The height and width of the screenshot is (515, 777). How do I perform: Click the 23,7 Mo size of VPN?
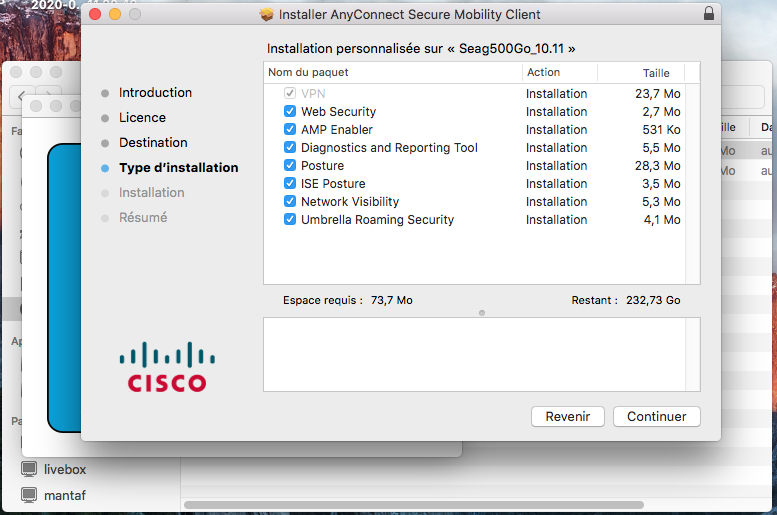(x=658, y=94)
